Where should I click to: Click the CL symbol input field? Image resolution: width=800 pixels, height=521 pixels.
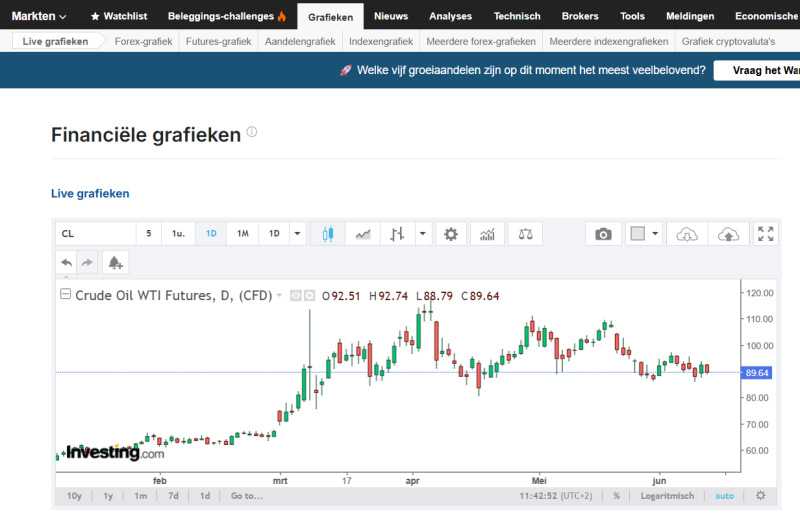tap(95, 234)
